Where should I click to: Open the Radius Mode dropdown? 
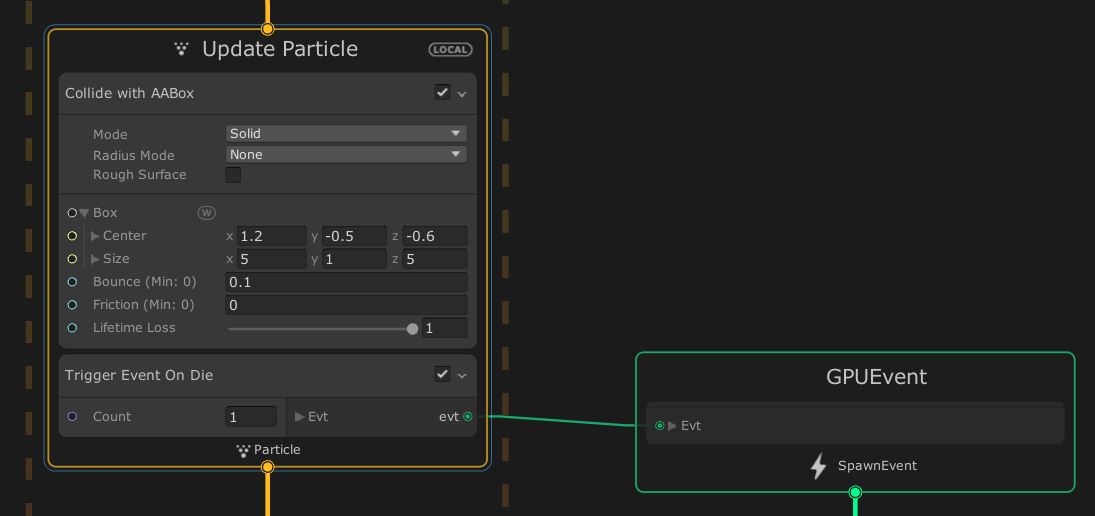346,155
